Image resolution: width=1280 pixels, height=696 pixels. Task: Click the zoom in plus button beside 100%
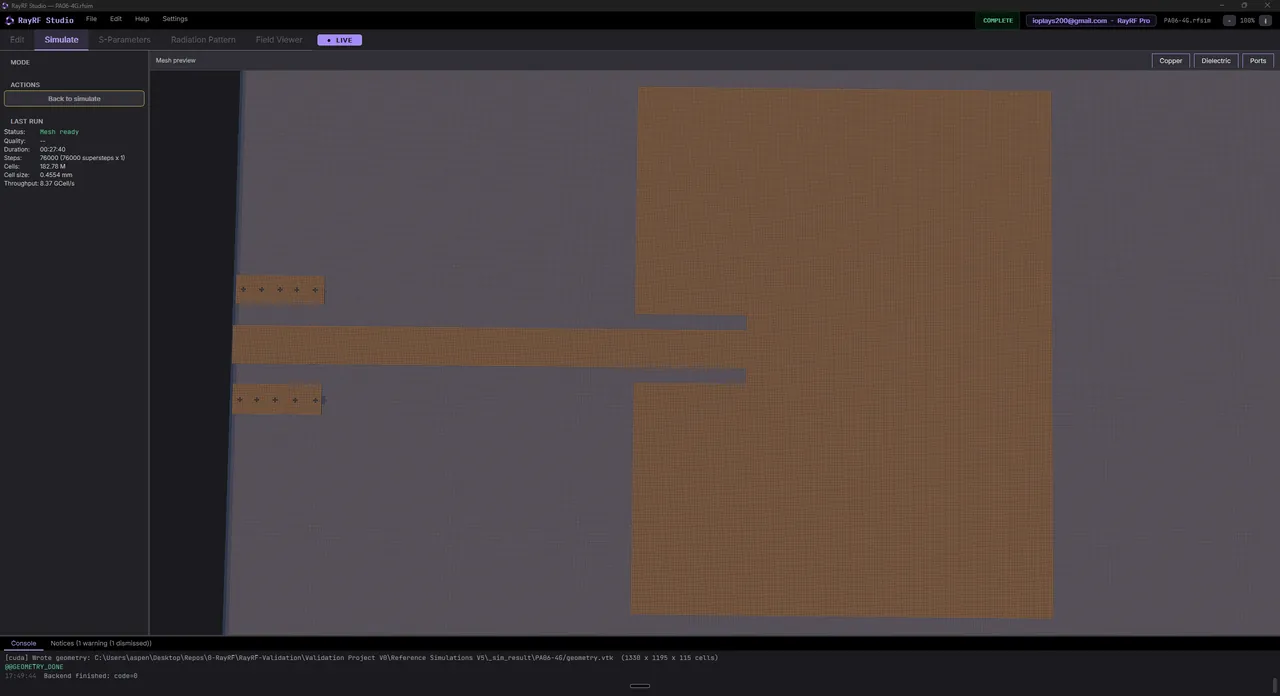1265,20
